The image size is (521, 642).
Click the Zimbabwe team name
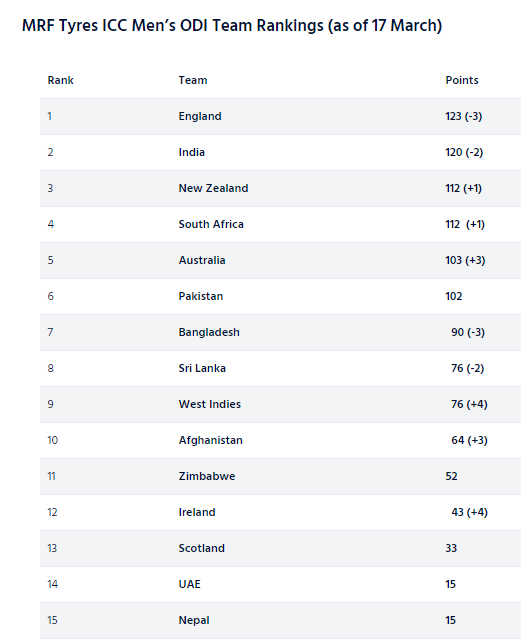207,477
